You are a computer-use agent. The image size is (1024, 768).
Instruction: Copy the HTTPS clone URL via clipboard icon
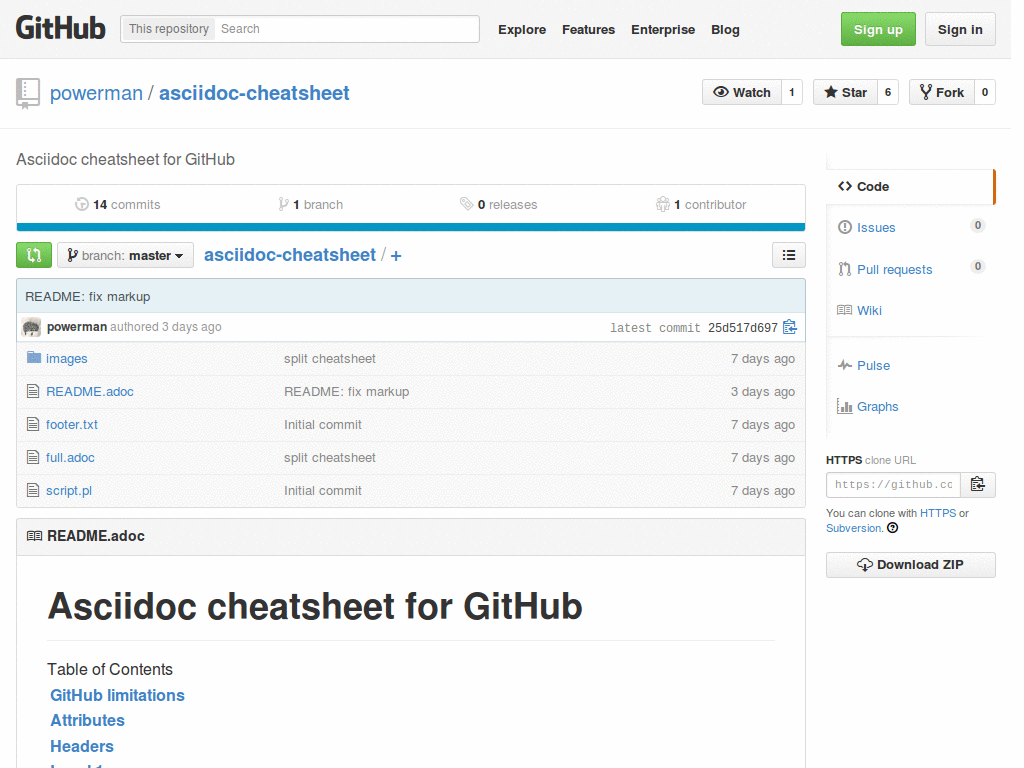pos(977,484)
